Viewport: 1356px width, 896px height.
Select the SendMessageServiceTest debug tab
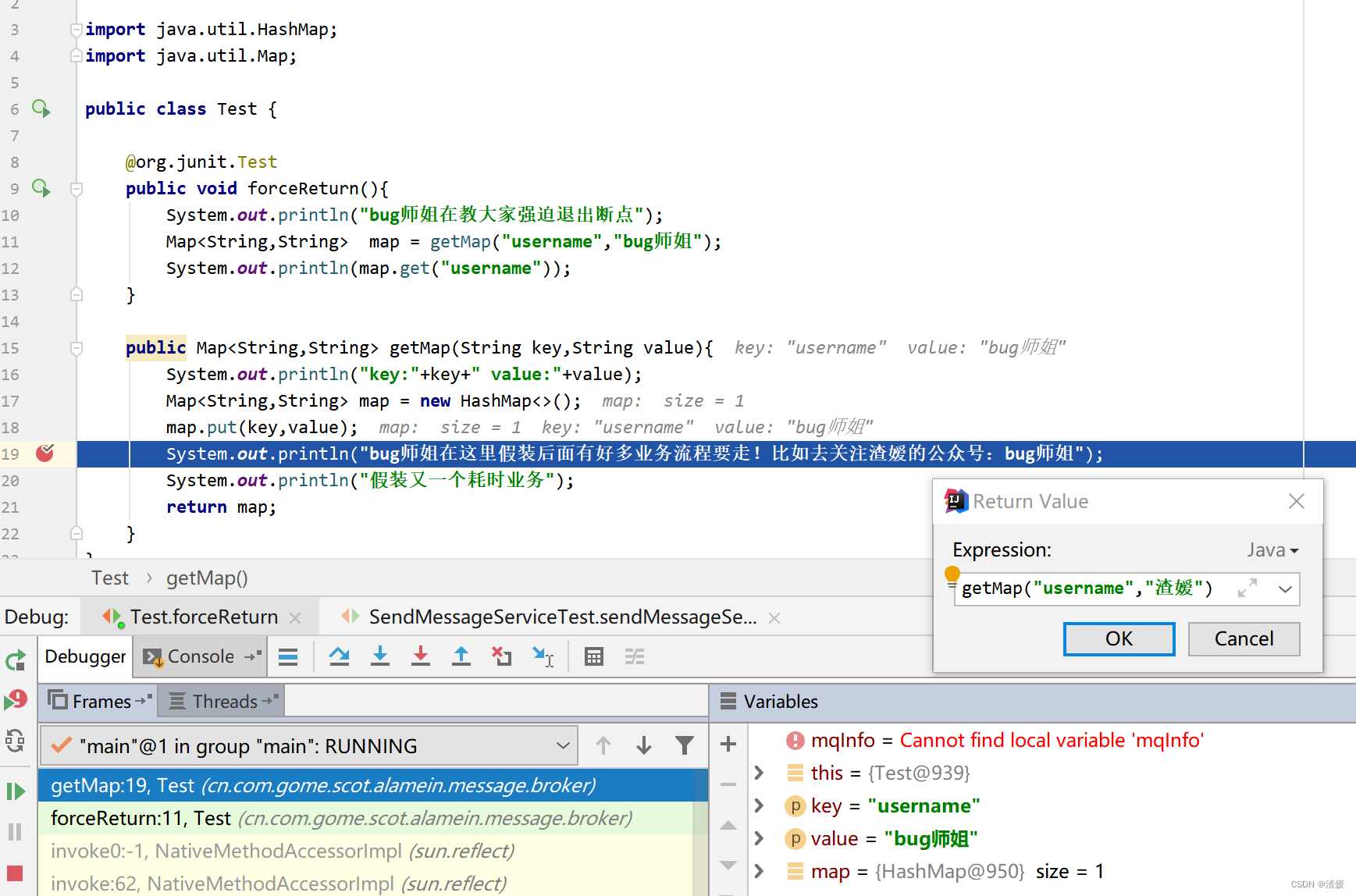coord(562,617)
